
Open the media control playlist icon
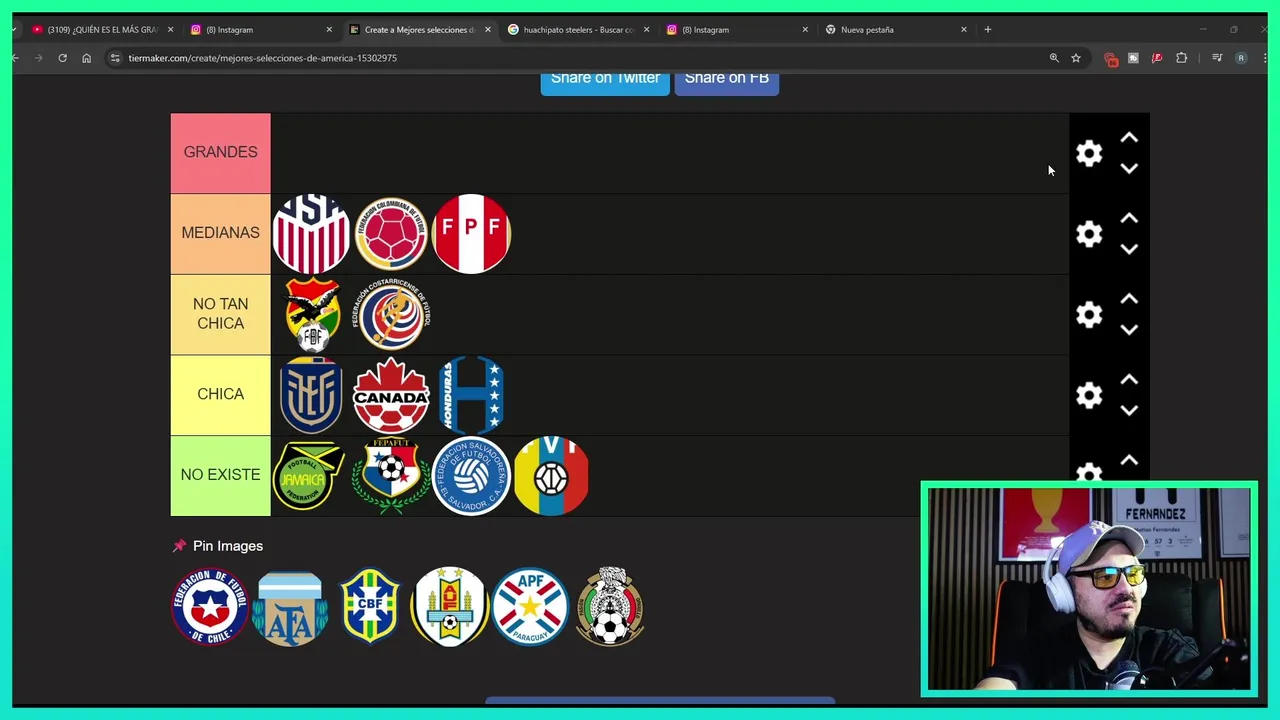pyautogui.click(x=1217, y=58)
